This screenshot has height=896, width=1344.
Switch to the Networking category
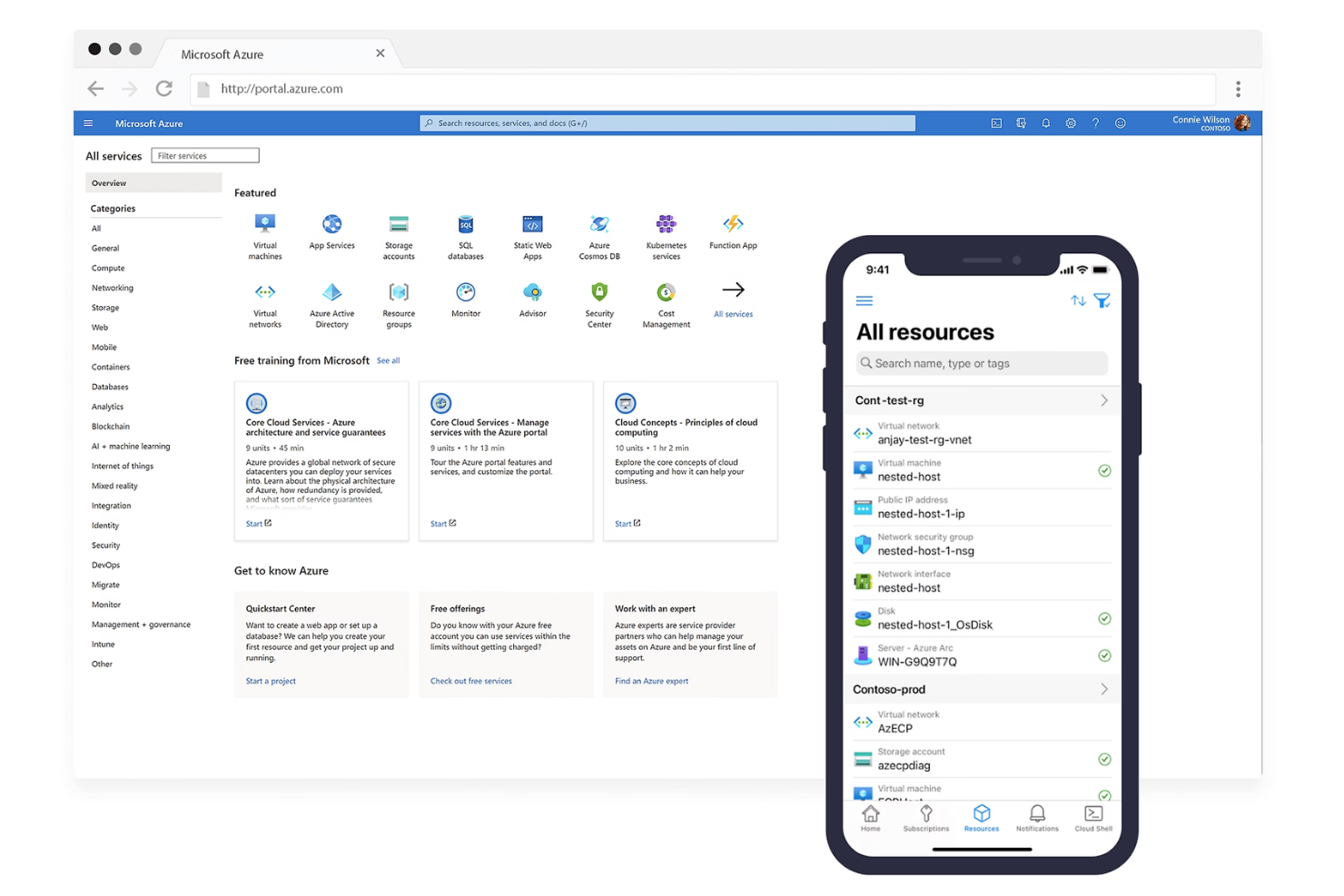(x=112, y=288)
